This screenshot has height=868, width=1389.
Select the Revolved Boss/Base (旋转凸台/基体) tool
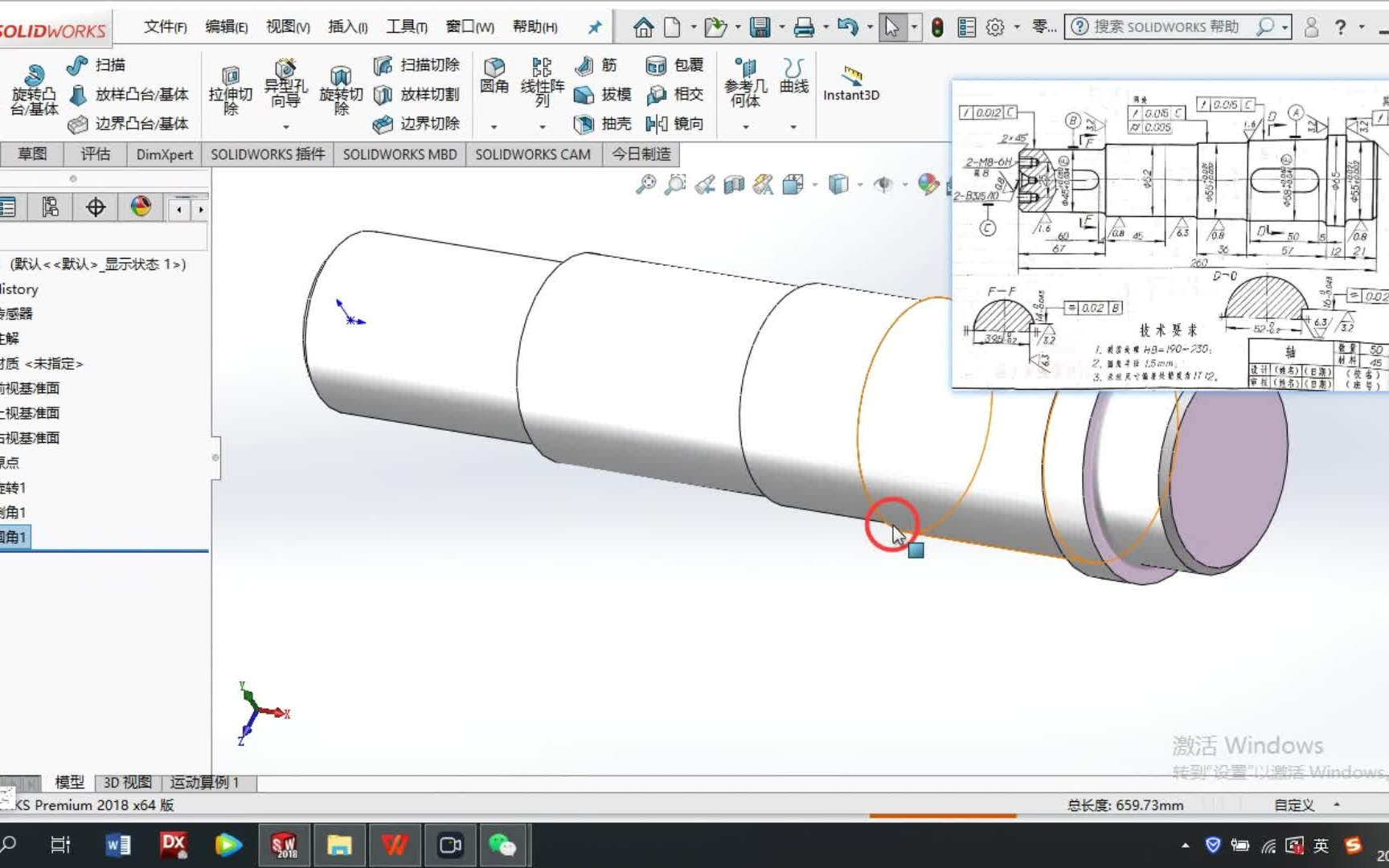click(33, 90)
